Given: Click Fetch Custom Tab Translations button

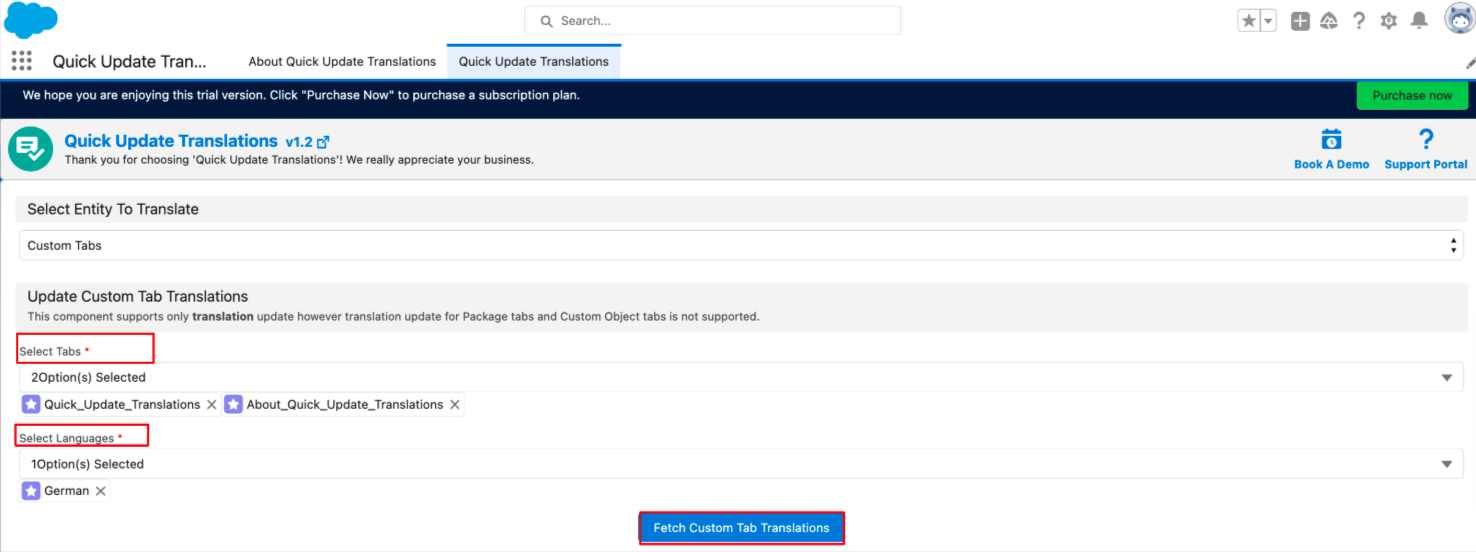Looking at the screenshot, I should 741,528.
